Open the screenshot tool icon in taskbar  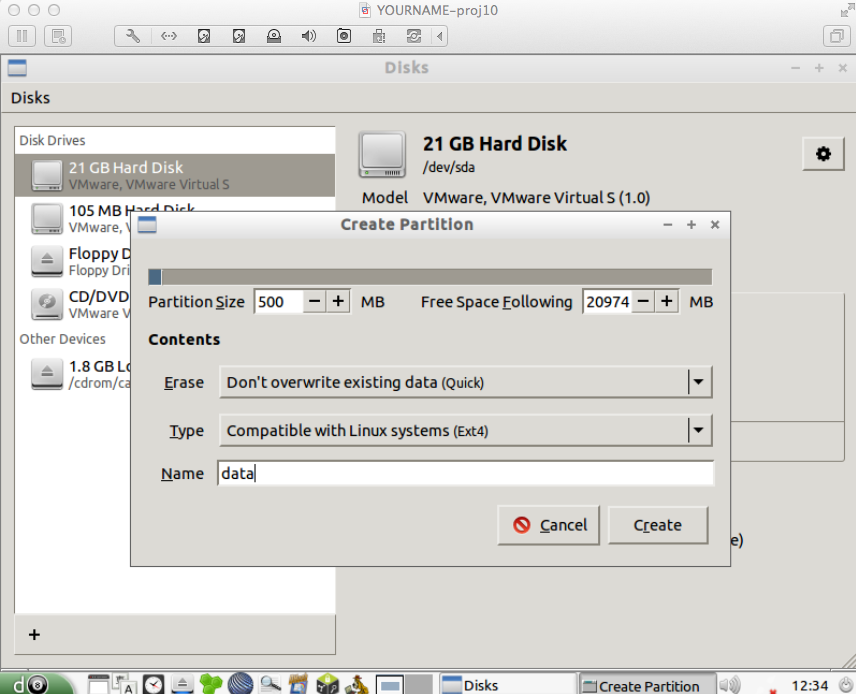(x=299, y=684)
